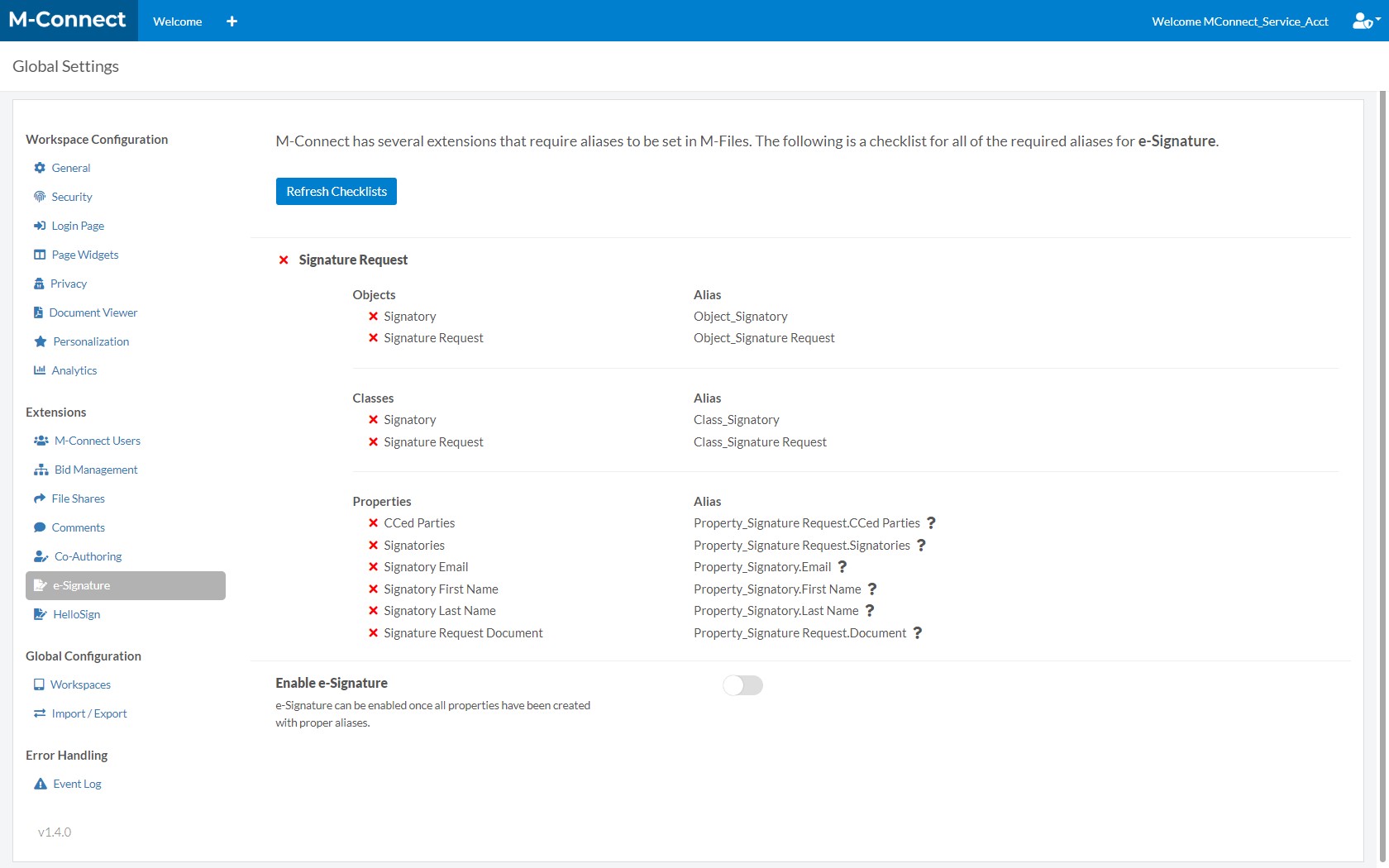
Task: Open the user account dropdown menu
Action: coord(1365,21)
